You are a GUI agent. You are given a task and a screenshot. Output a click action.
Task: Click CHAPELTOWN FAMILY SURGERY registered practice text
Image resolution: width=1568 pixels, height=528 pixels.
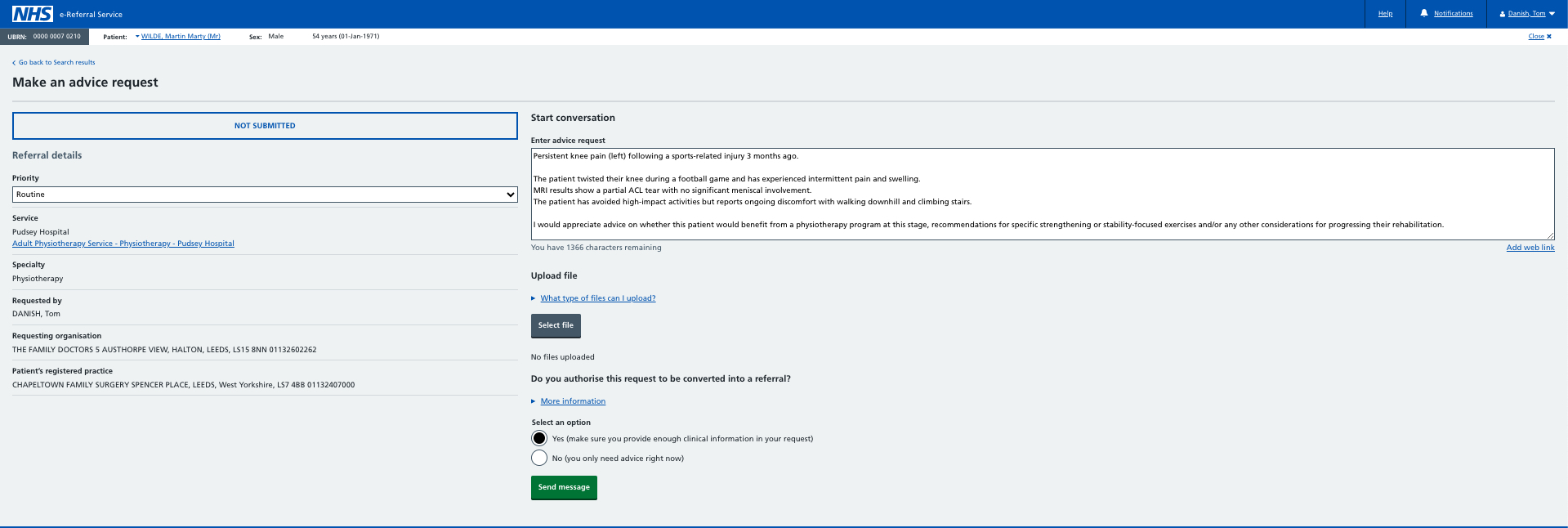click(183, 385)
